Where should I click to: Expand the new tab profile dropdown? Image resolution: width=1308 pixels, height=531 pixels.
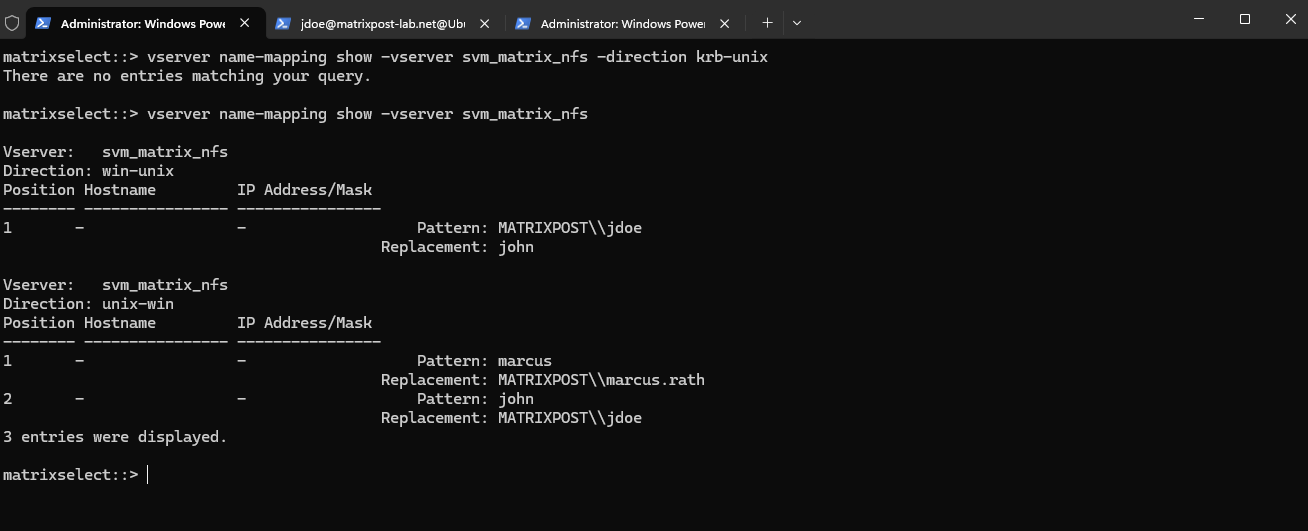[x=797, y=22]
